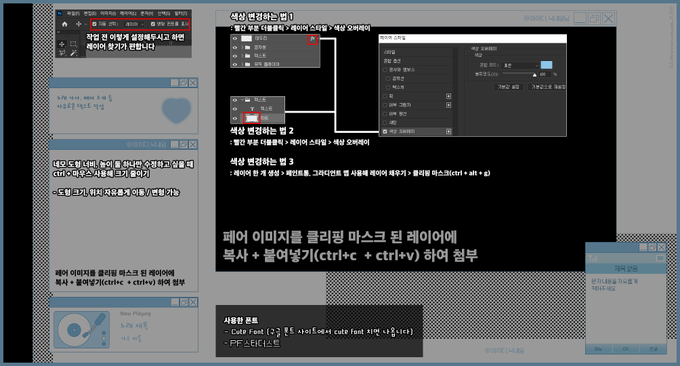Open the 파일(F) menu
The width and height of the screenshot is (680, 366).
coord(73,13)
